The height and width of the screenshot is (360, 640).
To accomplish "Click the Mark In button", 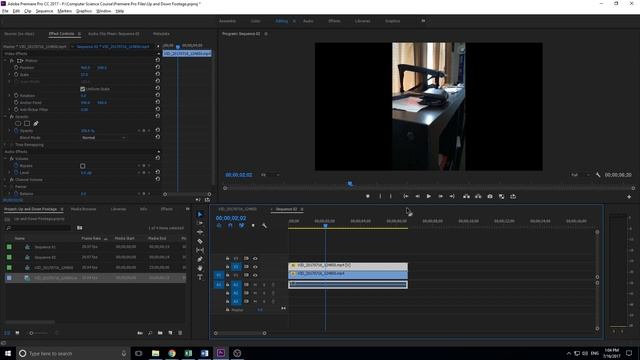I will point(380,196).
